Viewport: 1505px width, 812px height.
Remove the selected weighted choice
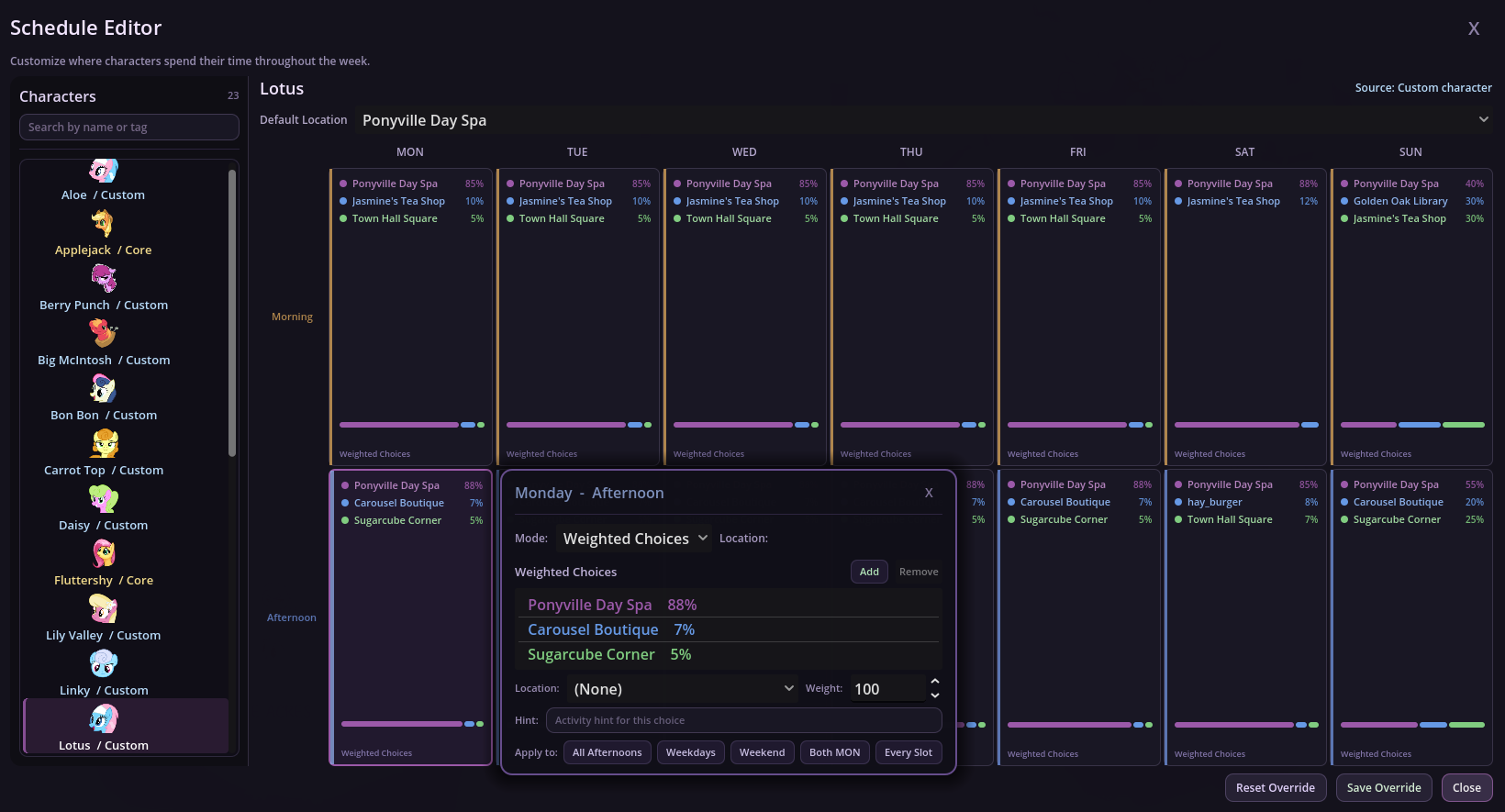point(919,572)
